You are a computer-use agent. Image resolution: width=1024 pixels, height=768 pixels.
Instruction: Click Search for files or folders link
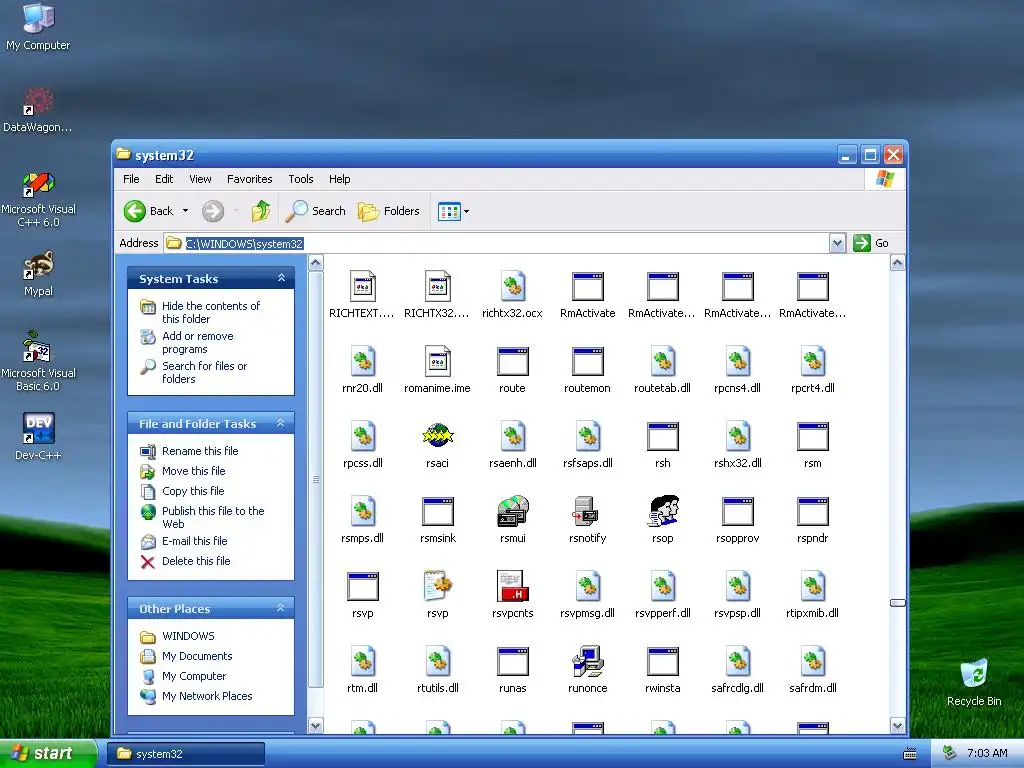point(204,372)
